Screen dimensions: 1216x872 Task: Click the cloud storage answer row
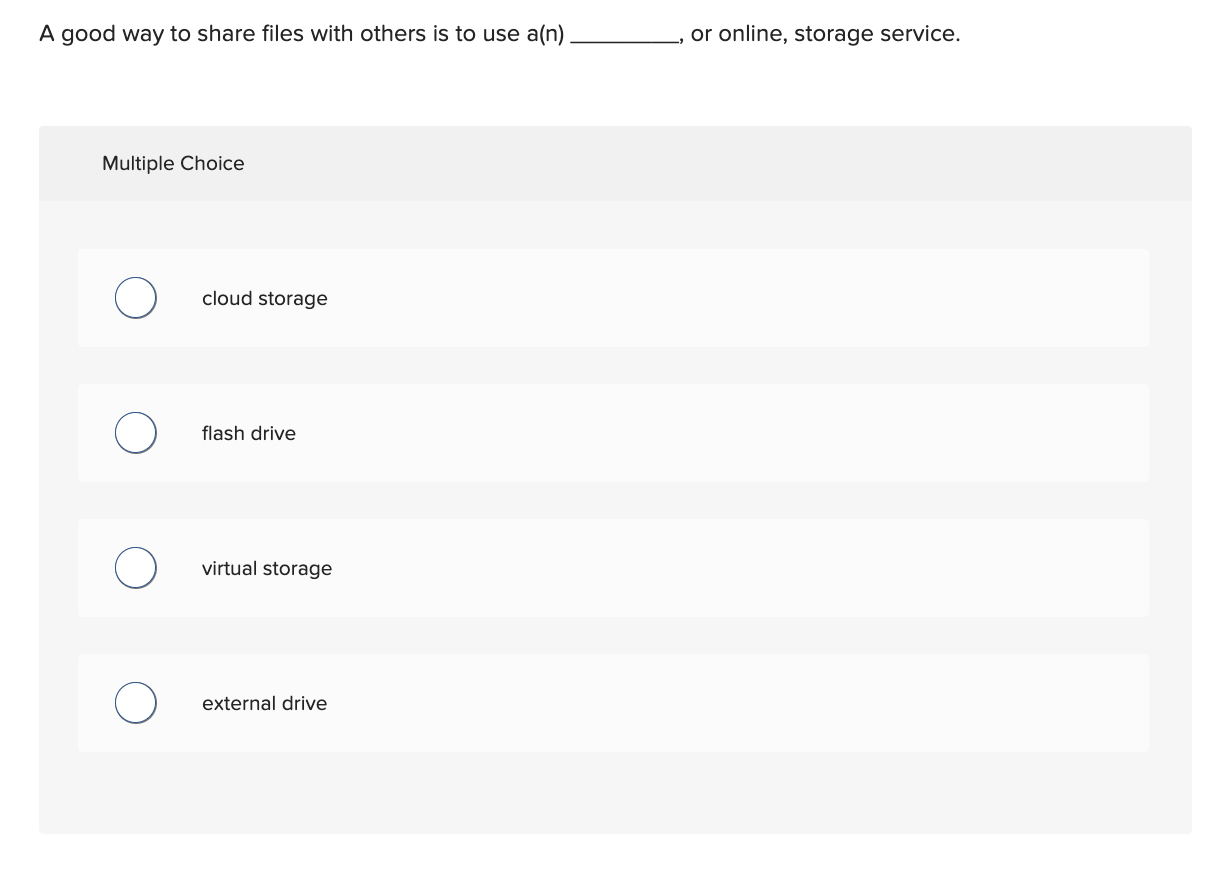click(x=613, y=297)
